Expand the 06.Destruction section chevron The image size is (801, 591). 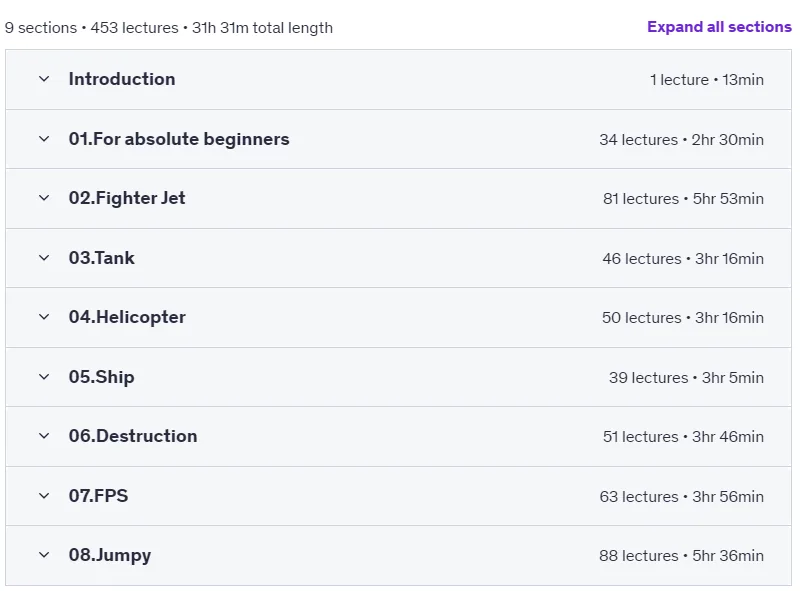coord(44,436)
